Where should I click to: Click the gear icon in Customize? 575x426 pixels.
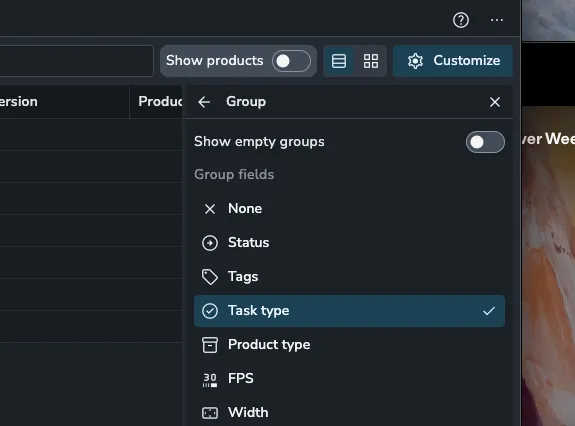[x=415, y=61]
